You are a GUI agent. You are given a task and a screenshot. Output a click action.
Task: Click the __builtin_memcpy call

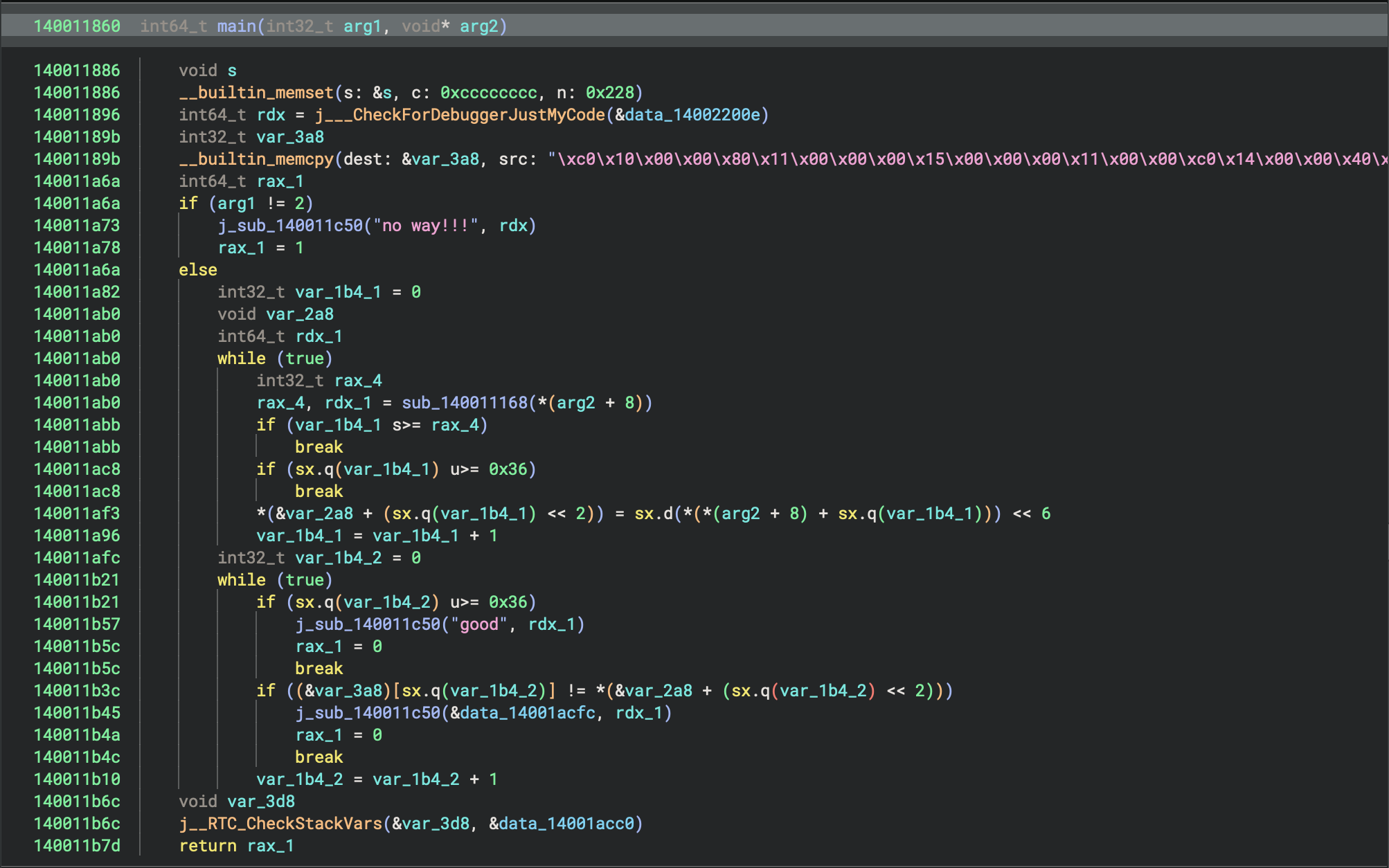[x=256, y=159]
